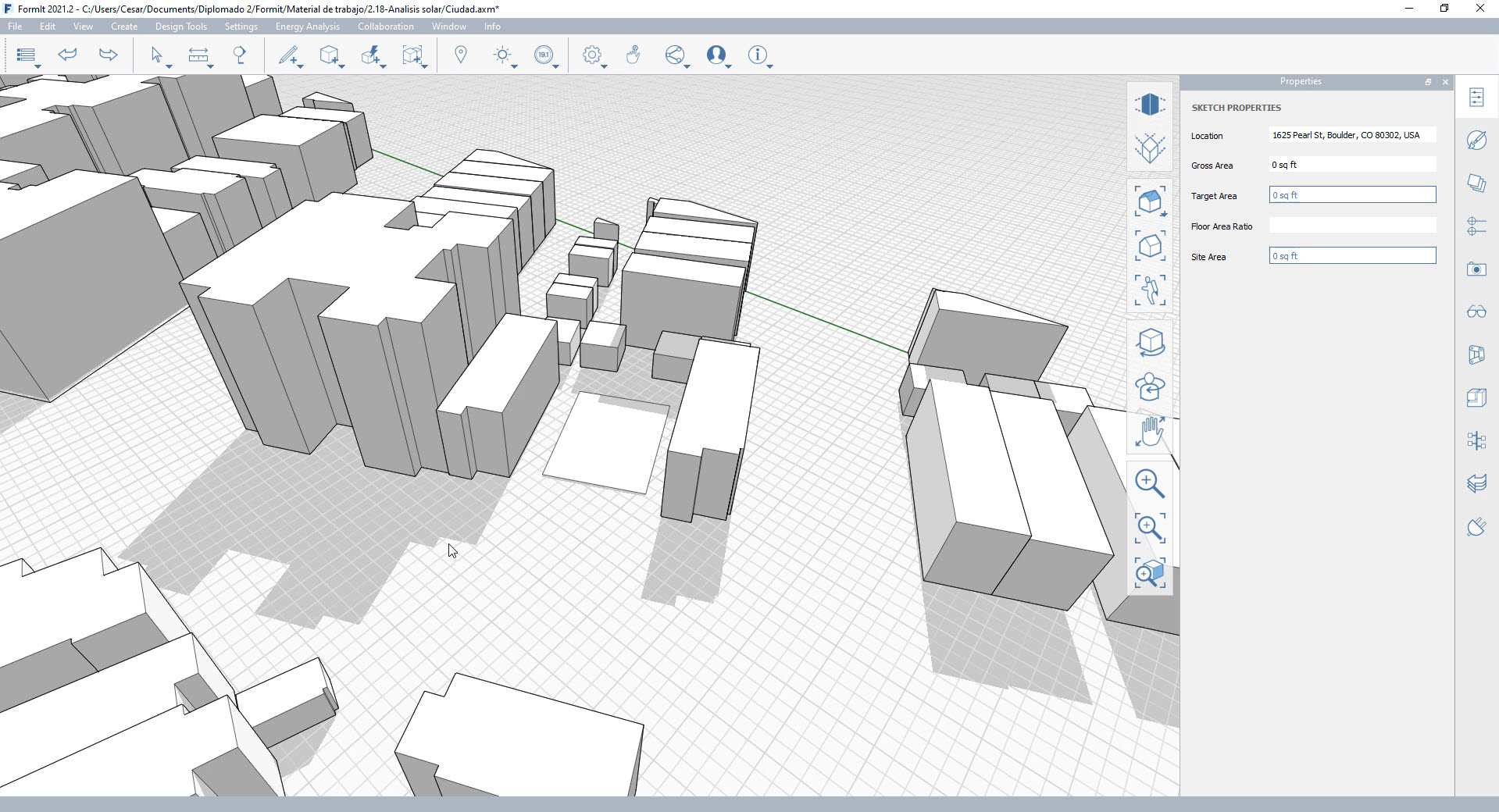Click the Target Area input field
The image size is (1499, 812).
tap(1351, 195)
